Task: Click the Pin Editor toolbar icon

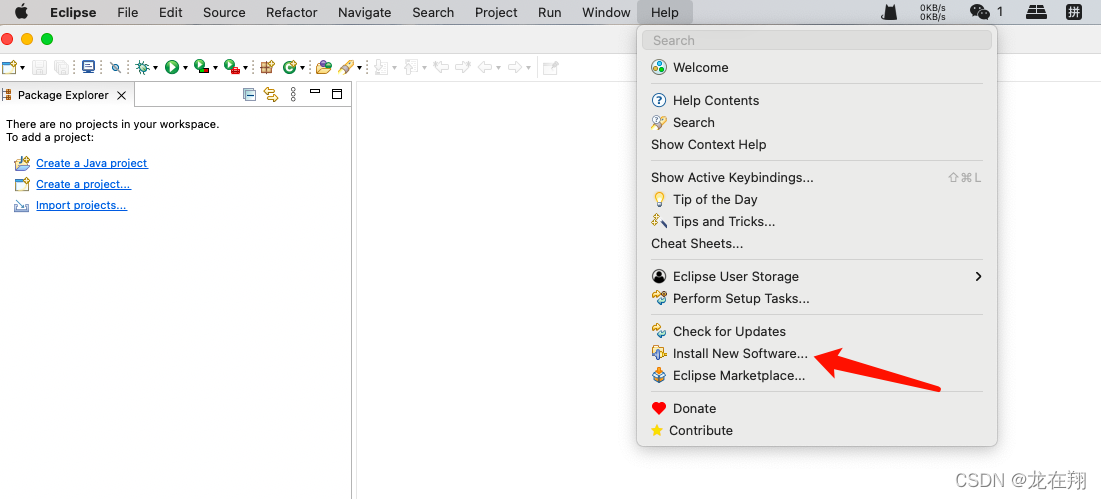Action: (x=551, y=67)
